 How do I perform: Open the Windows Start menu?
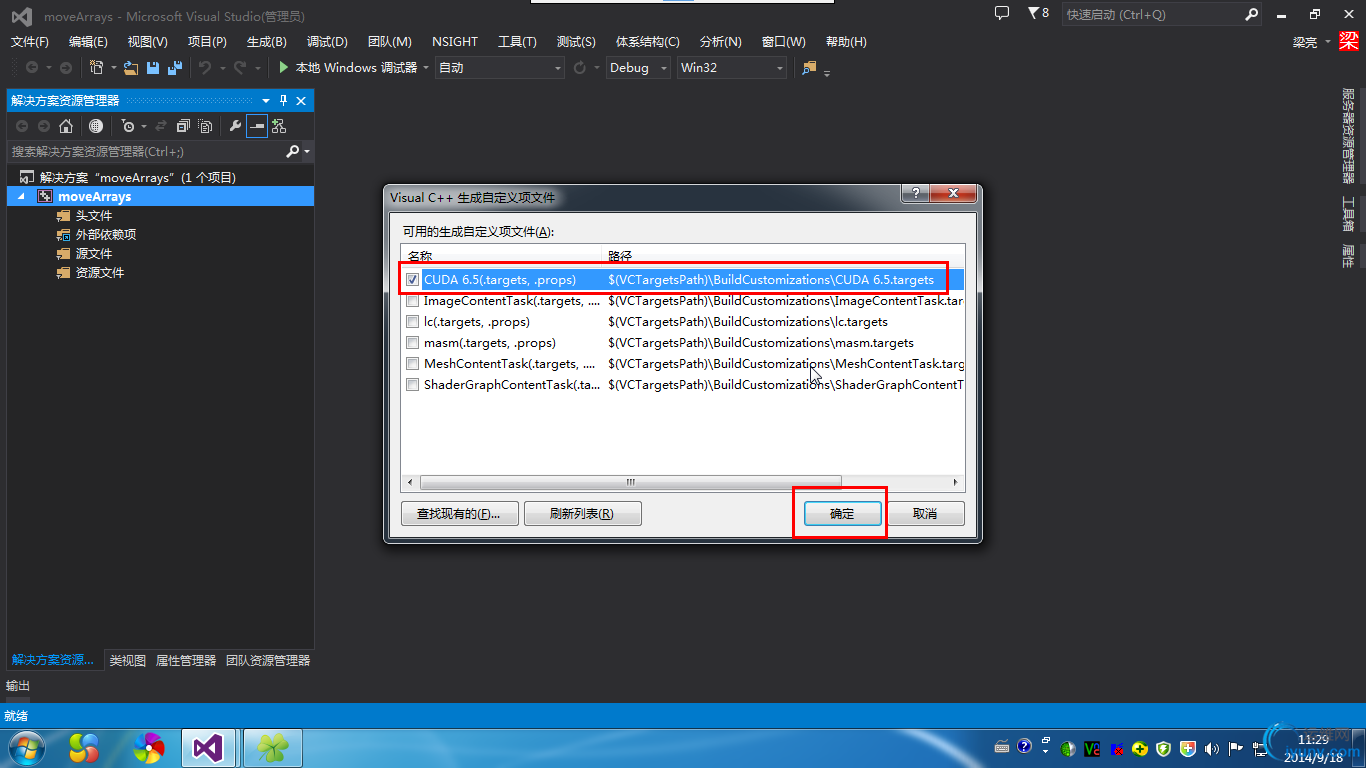pyautogui.click(x=25, y=747)
